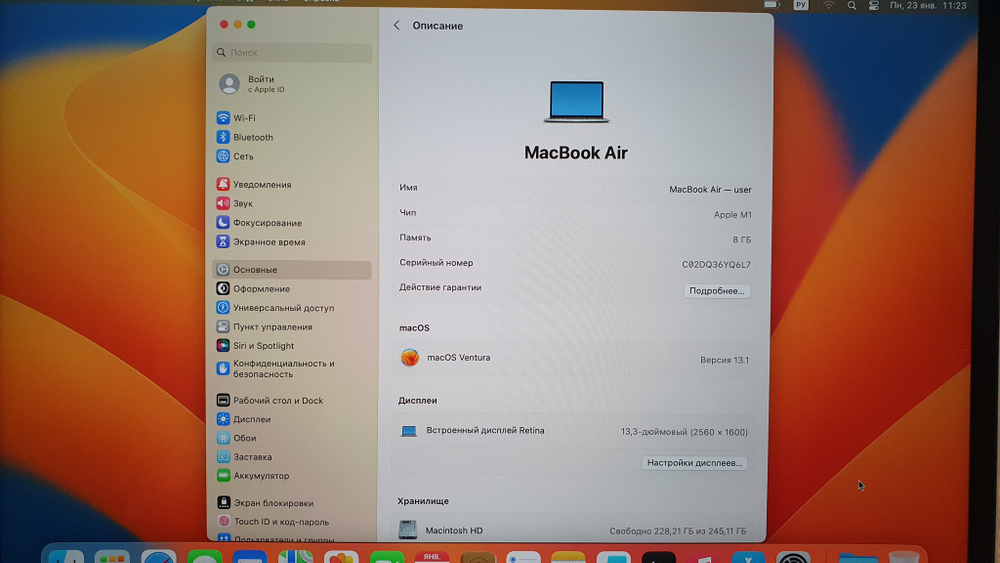This screenshot has height=563, width=1000.
Task: Click serial number C02DQ36YQ6L7
Action: click(x=716, y=265)
